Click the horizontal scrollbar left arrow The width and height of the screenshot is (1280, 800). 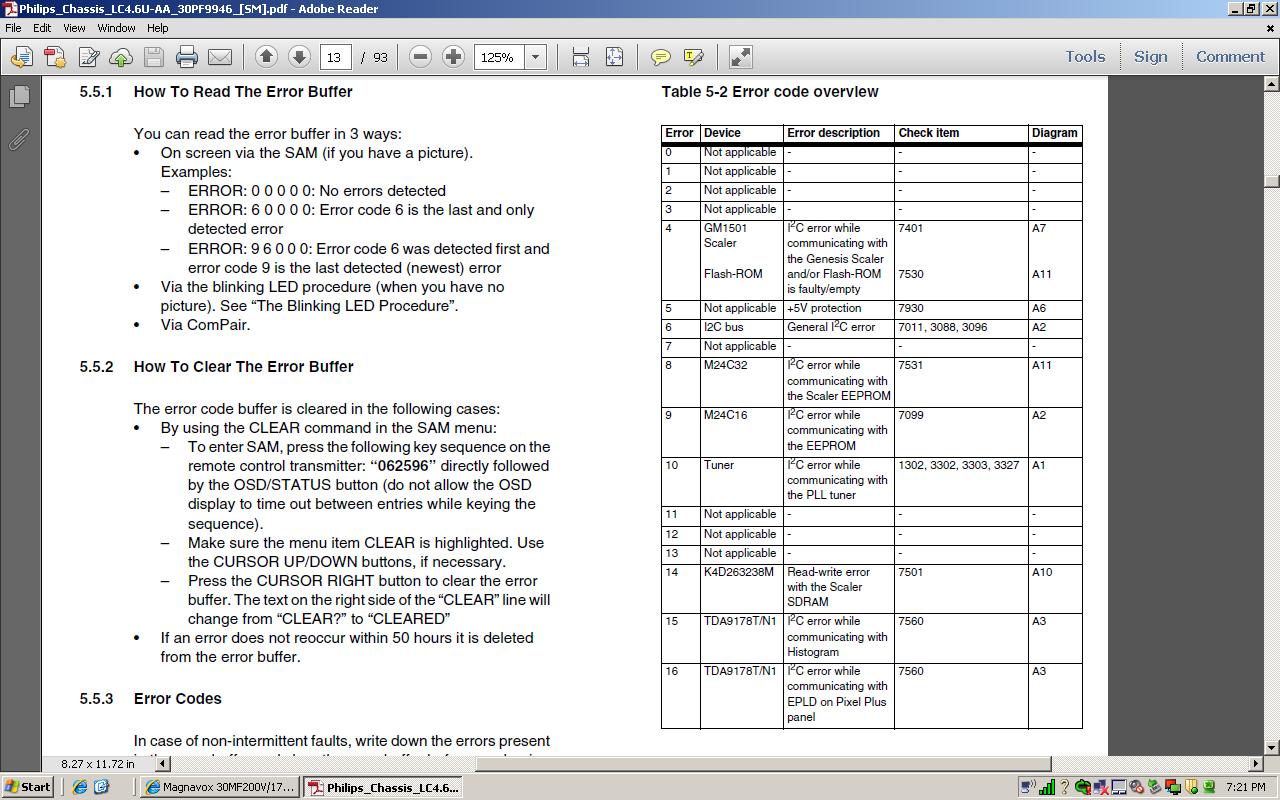coord(164,764)
